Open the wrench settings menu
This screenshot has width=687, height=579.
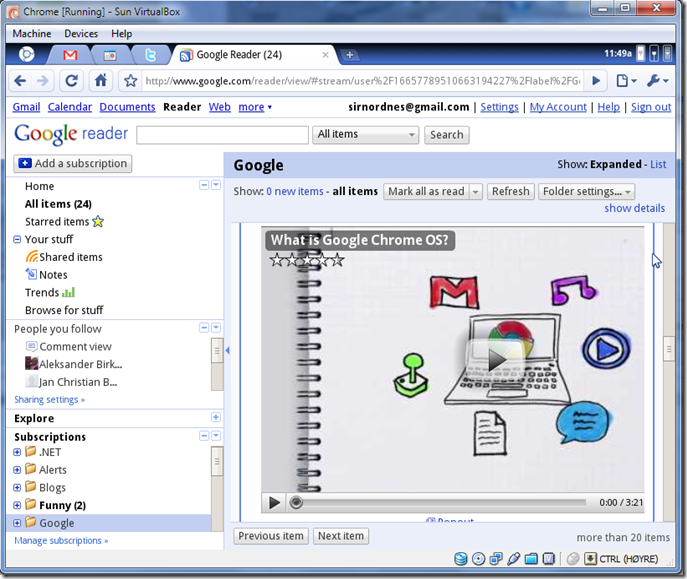(x=657, y=81)
